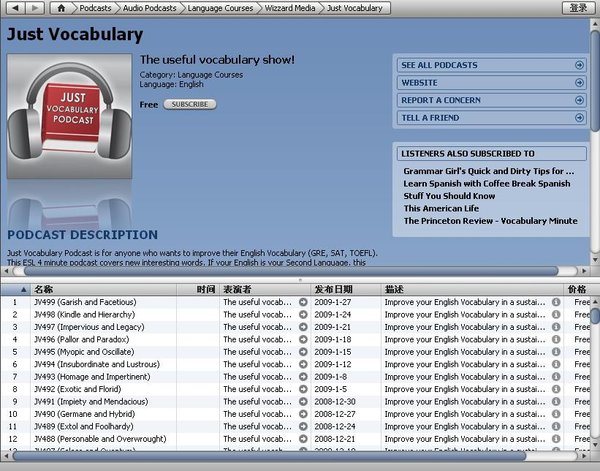The width and height of the screenshot is (600, 471).
Task: Click artist arrow icon in JV498 row
Action: (303, 315)
